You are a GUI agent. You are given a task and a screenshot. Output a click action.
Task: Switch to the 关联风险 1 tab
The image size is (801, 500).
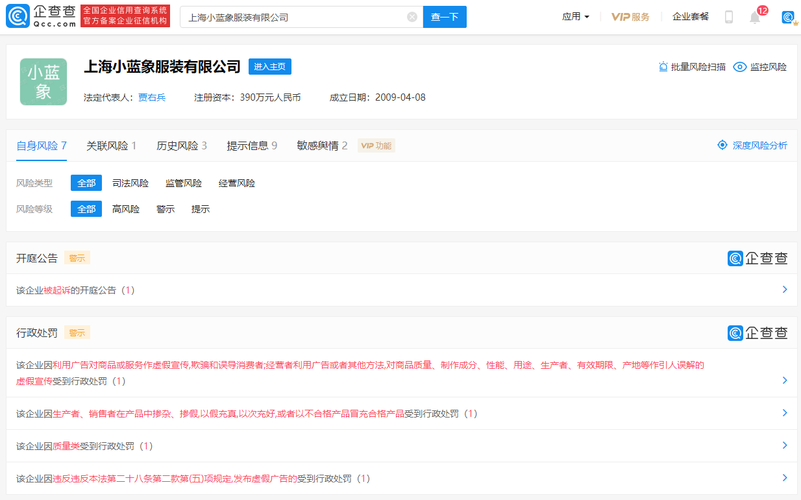111,146
